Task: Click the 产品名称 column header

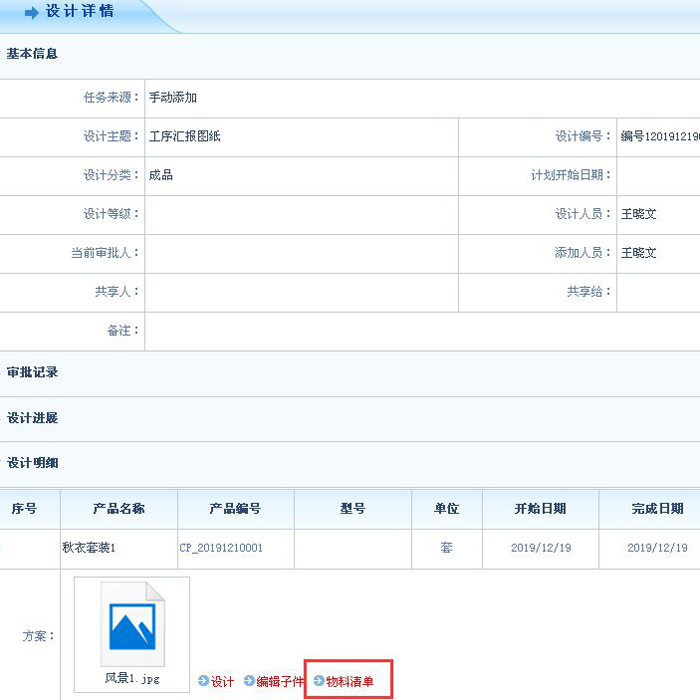Action: click(118, 509)
